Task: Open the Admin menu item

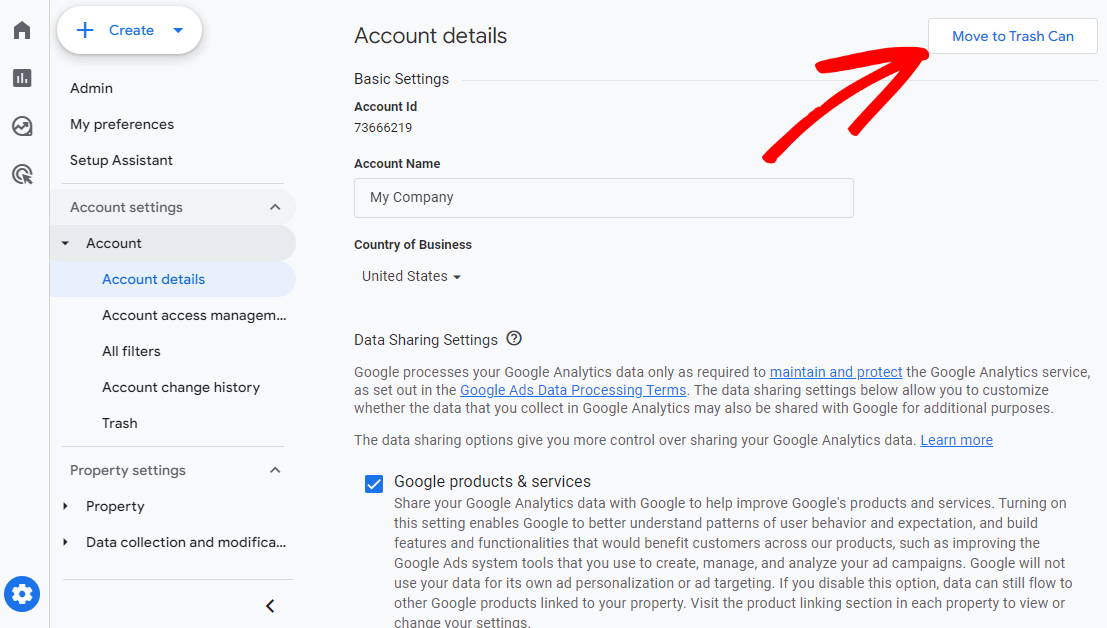Action: 92,88
